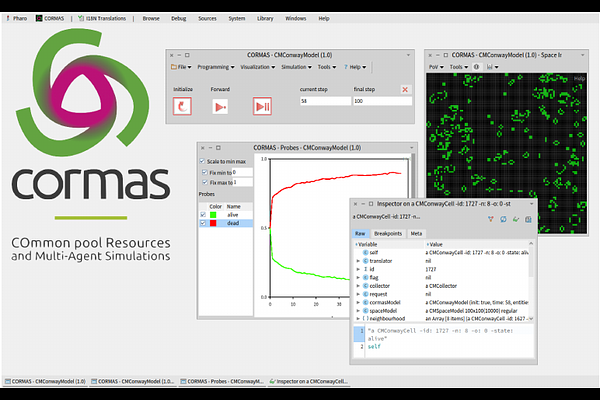Screen dimensions: 600x400
Task: Switch to CORMAS Probes window in the taskbar
Action: [x=222, y=381]
